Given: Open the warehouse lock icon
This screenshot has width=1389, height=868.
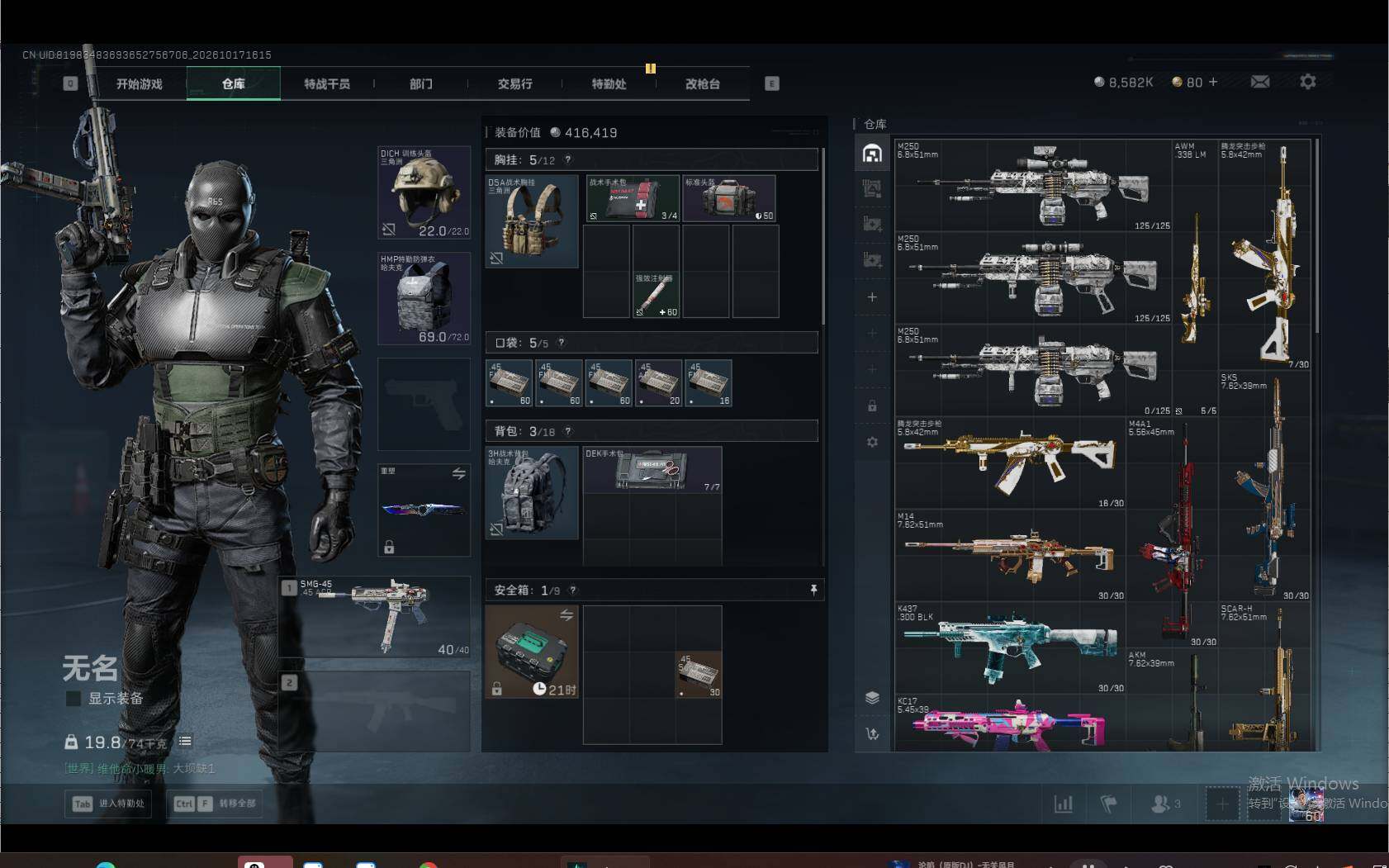Looking at the screenshot, I should 872,406.
